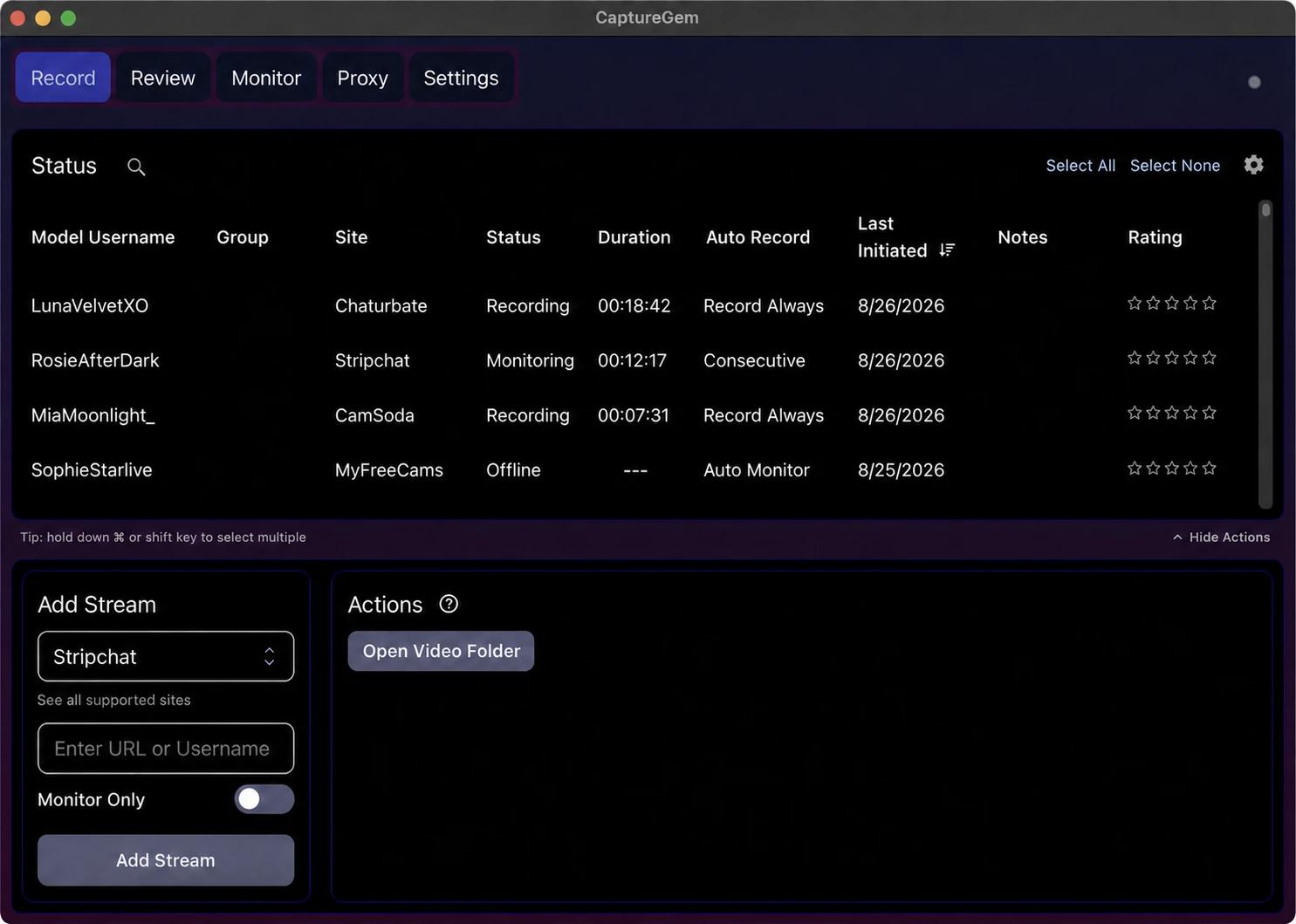Click the Add Stream button
1296x924 pixels.
[166, 860]
